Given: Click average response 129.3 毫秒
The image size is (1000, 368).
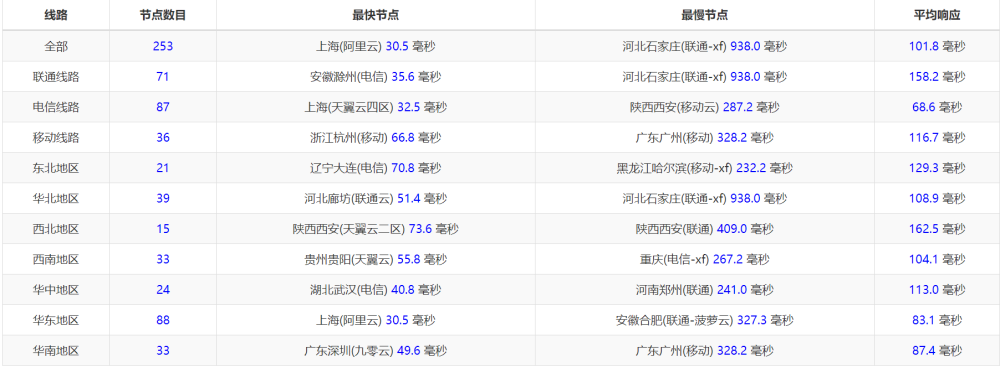Looking at the screenshot, I should [x=937, y=168].
